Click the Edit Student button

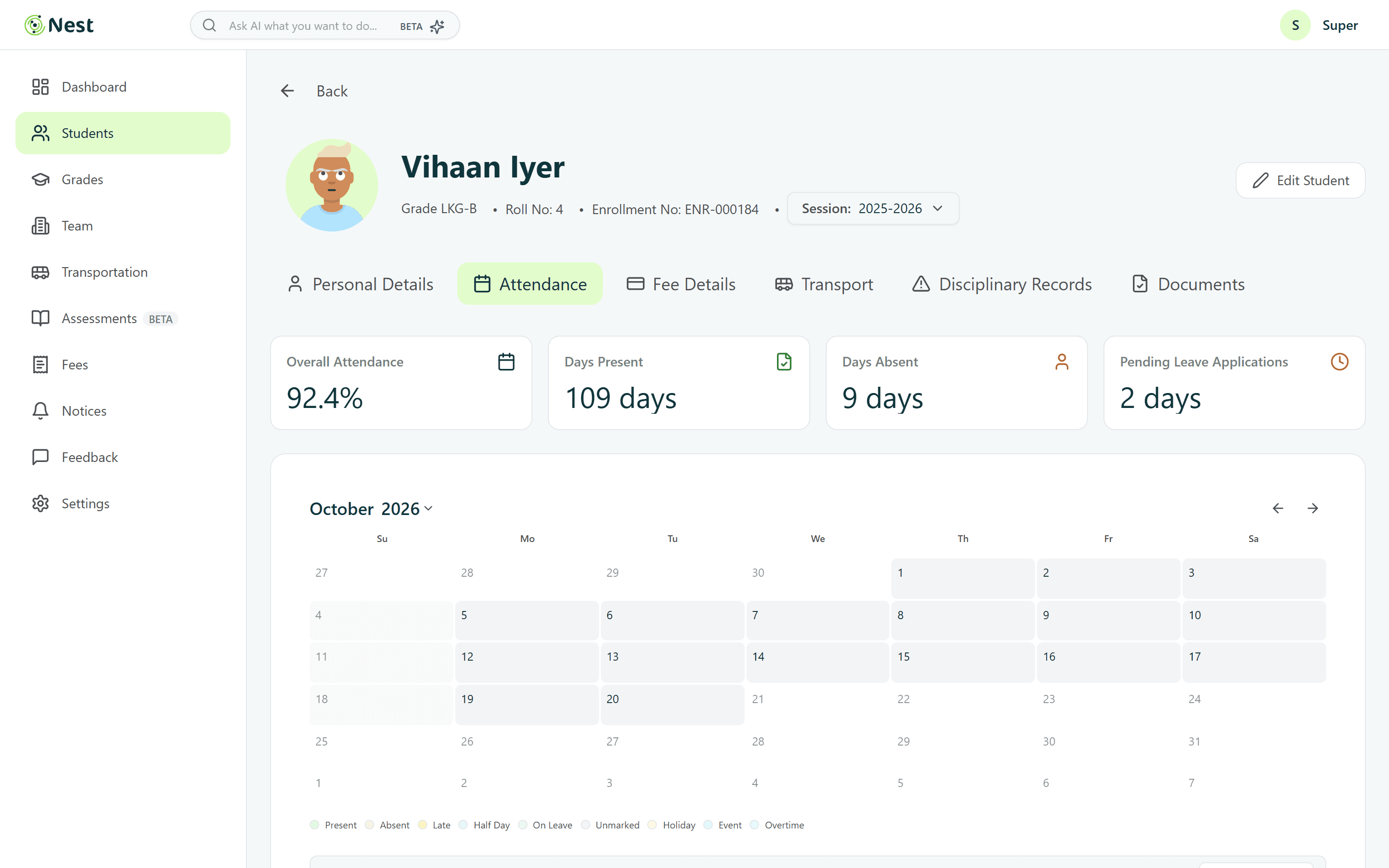(1300, 180)
